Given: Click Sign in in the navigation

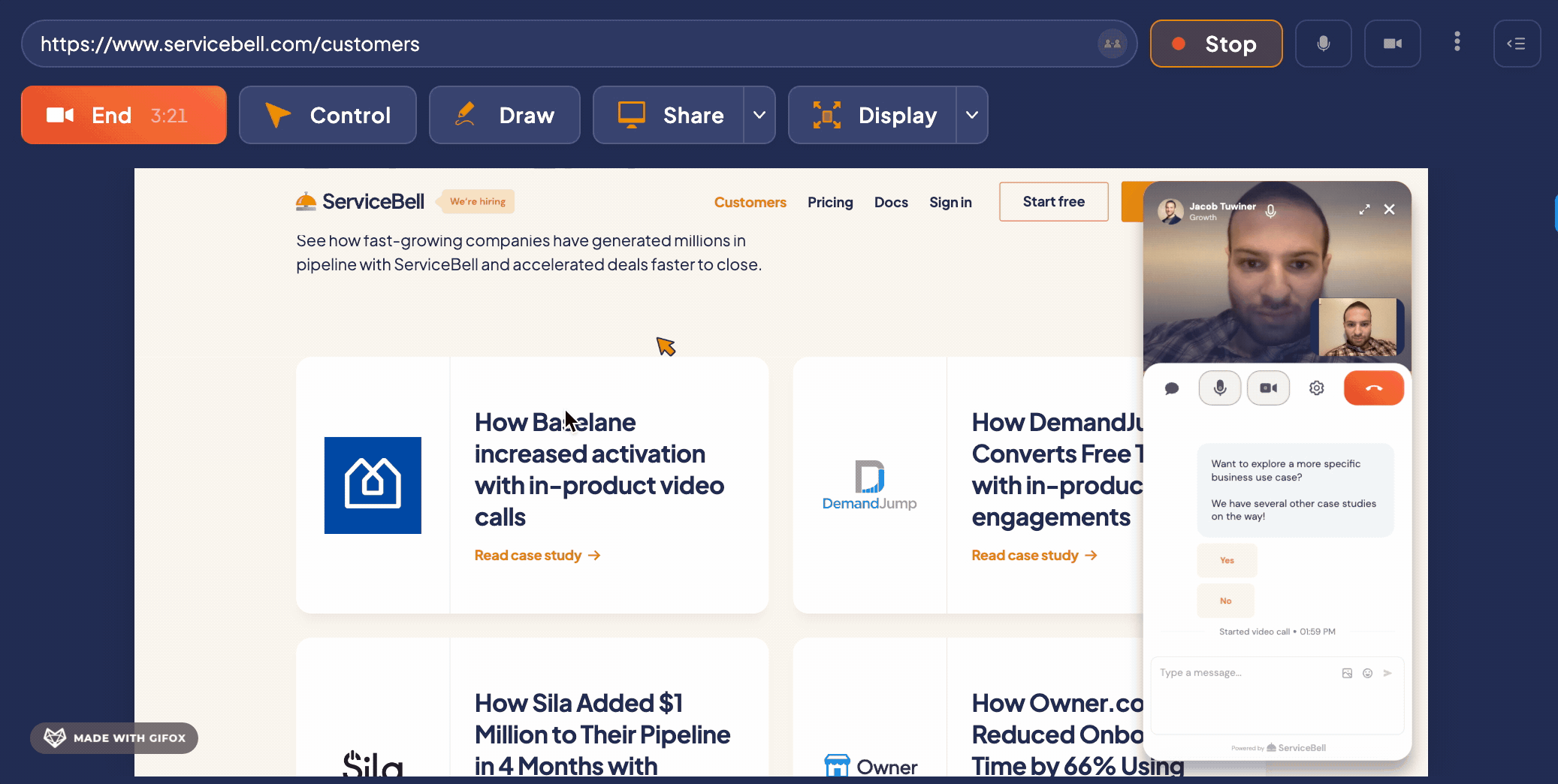Looking at the screenshot, I should pos(950,202).
